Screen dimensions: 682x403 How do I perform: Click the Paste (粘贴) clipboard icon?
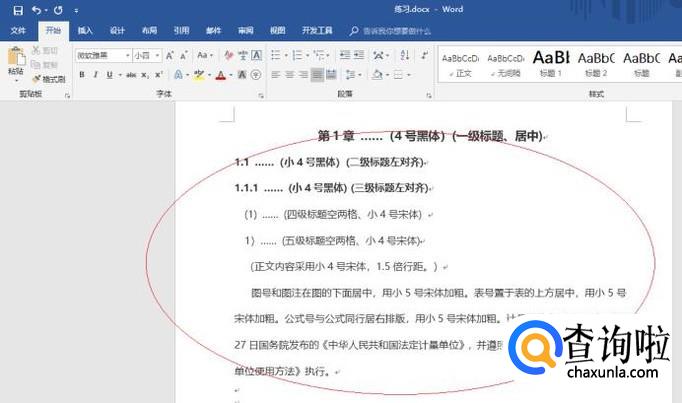click(15, 58)
